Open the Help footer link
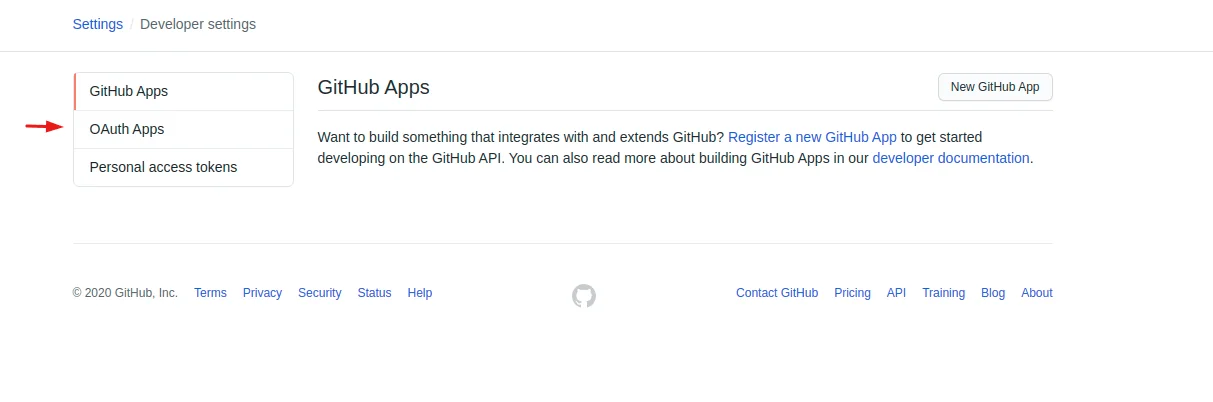Image resolution: width=1213 pixels, height=402 pixels. [x=420, y=293]
